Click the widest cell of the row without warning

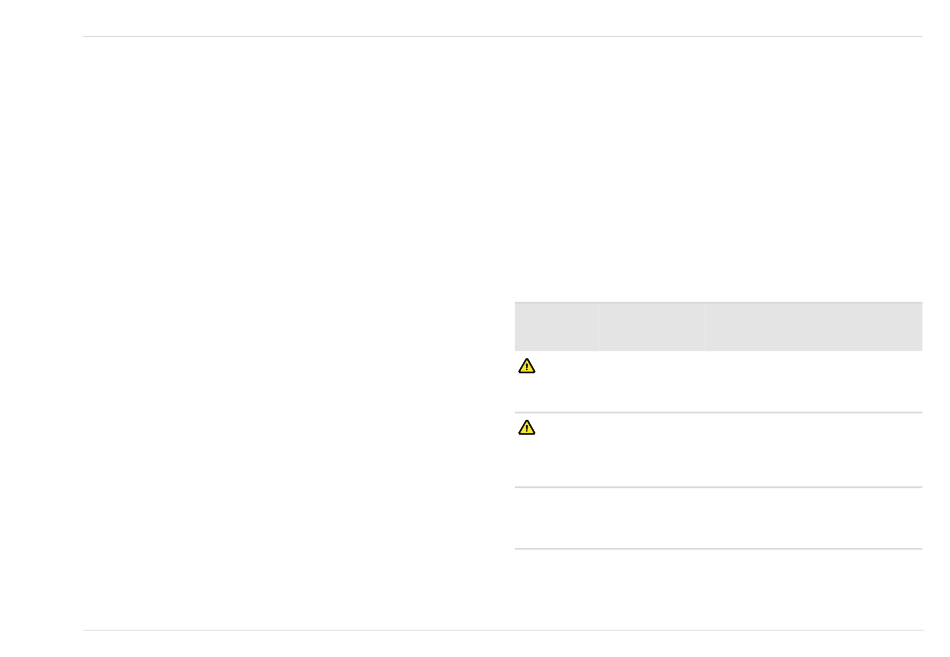(814, 518)
